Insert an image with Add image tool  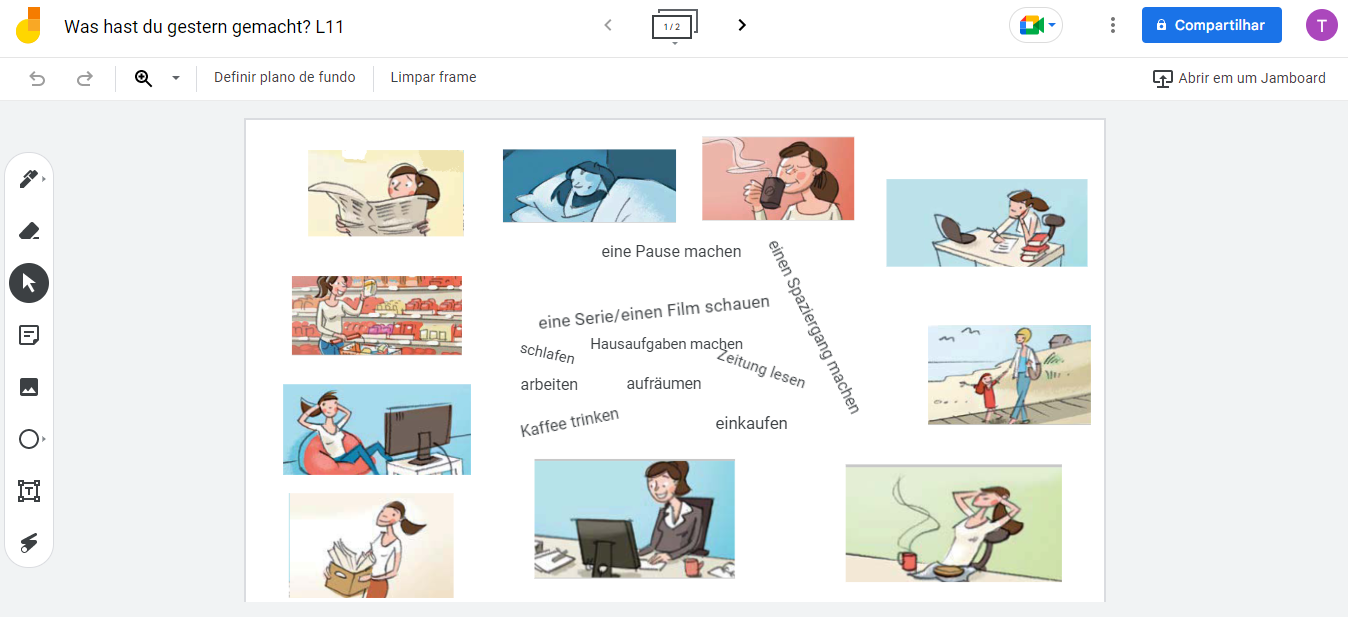[x=29, y=387]
